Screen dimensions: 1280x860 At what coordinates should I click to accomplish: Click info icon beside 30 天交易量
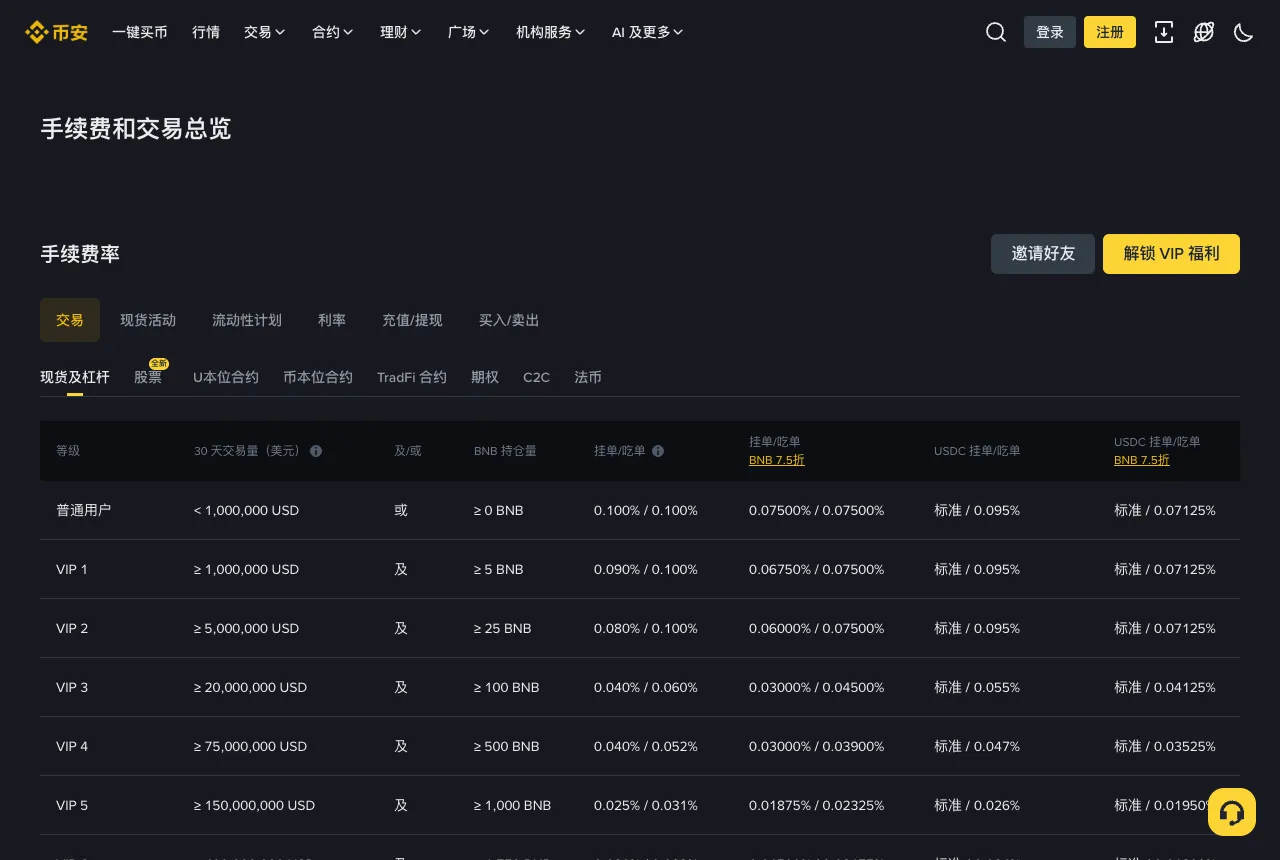coord(316,451)
